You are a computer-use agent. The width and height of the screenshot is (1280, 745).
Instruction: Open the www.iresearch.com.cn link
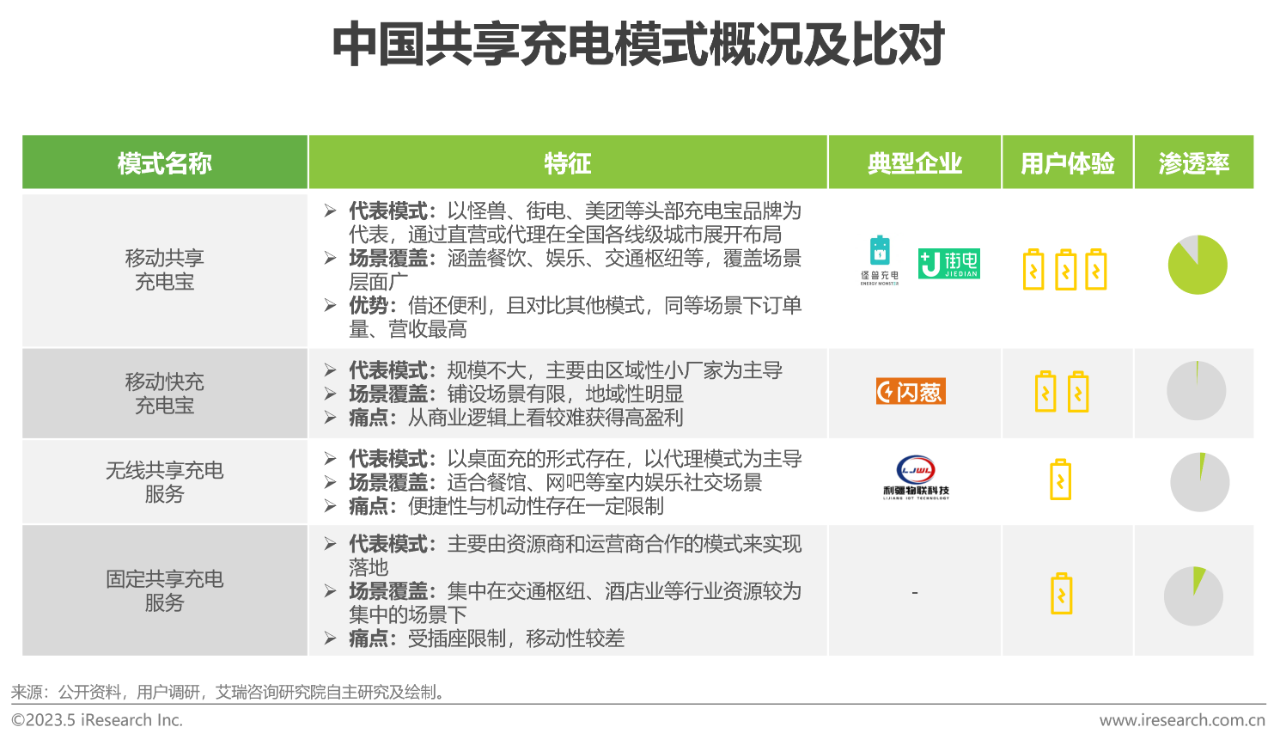(1182, 720)
